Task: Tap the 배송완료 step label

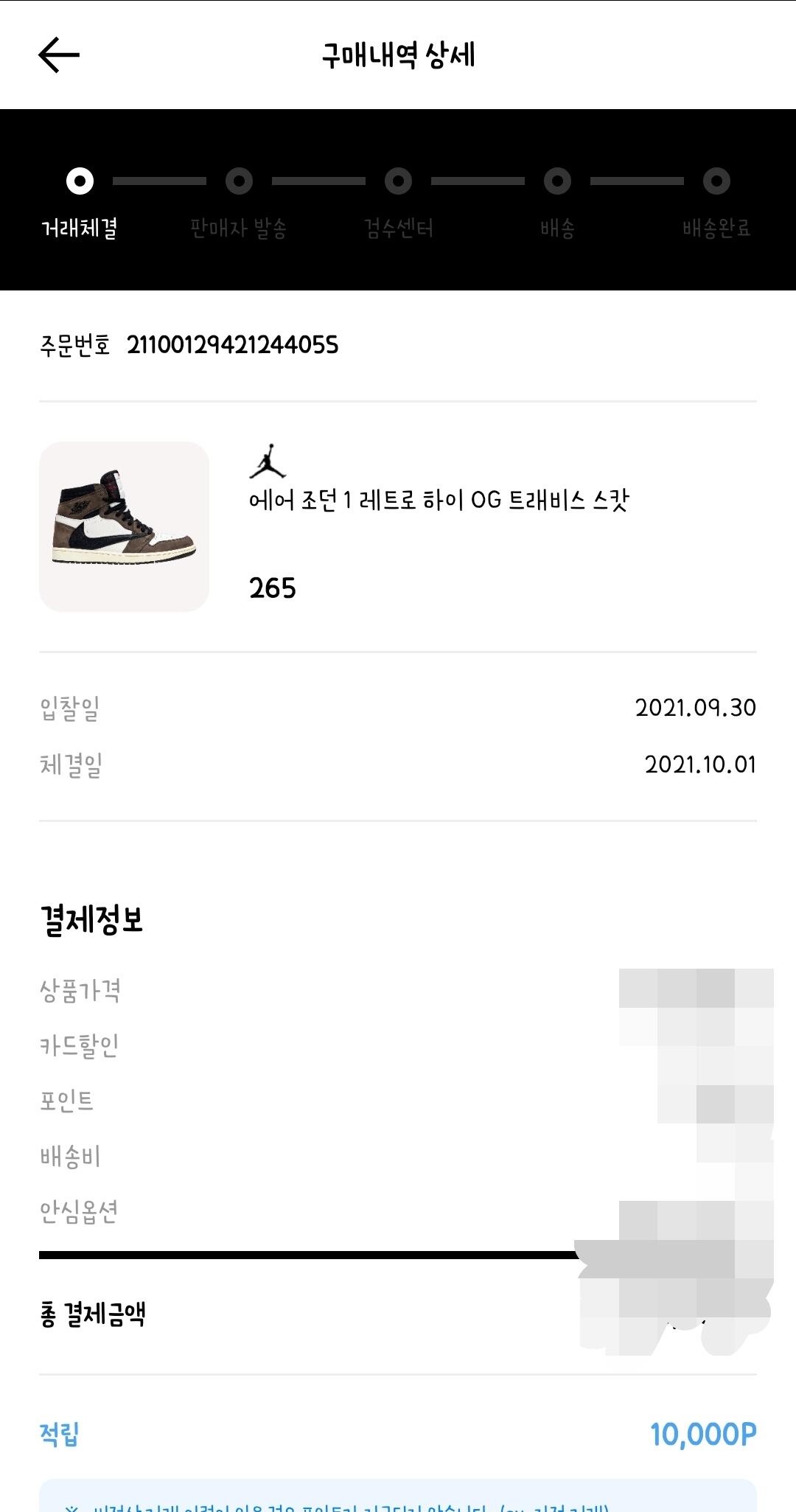Action: 716,229
